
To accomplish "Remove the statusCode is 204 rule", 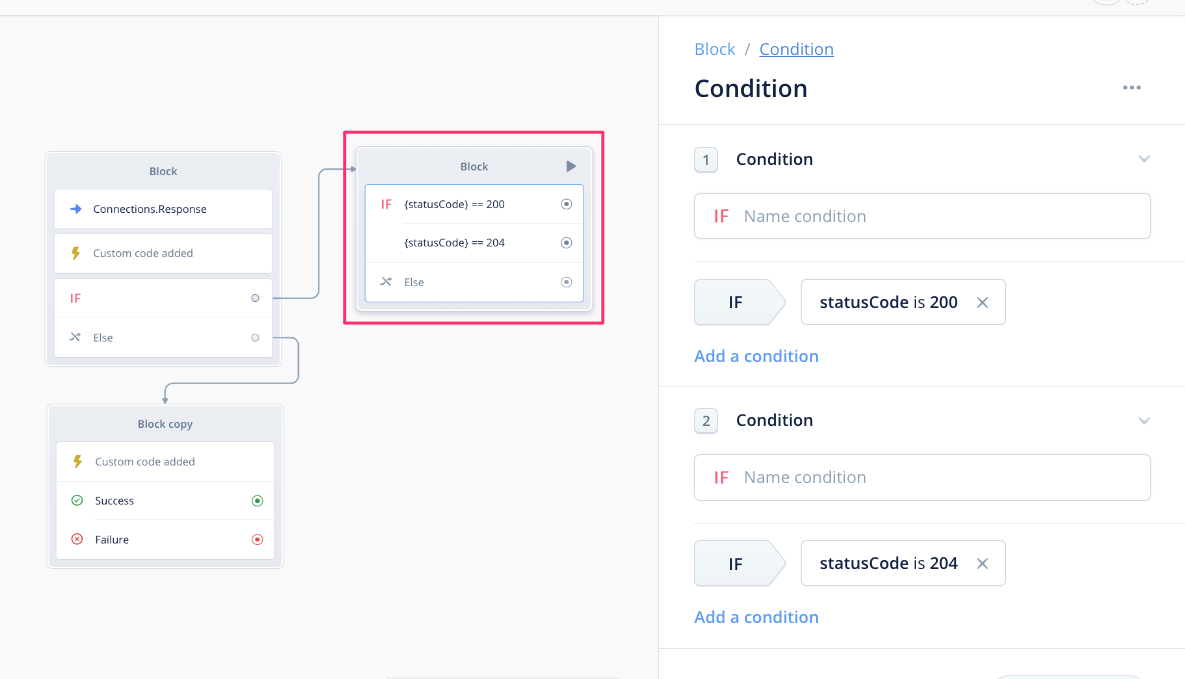I will point(982,563).
